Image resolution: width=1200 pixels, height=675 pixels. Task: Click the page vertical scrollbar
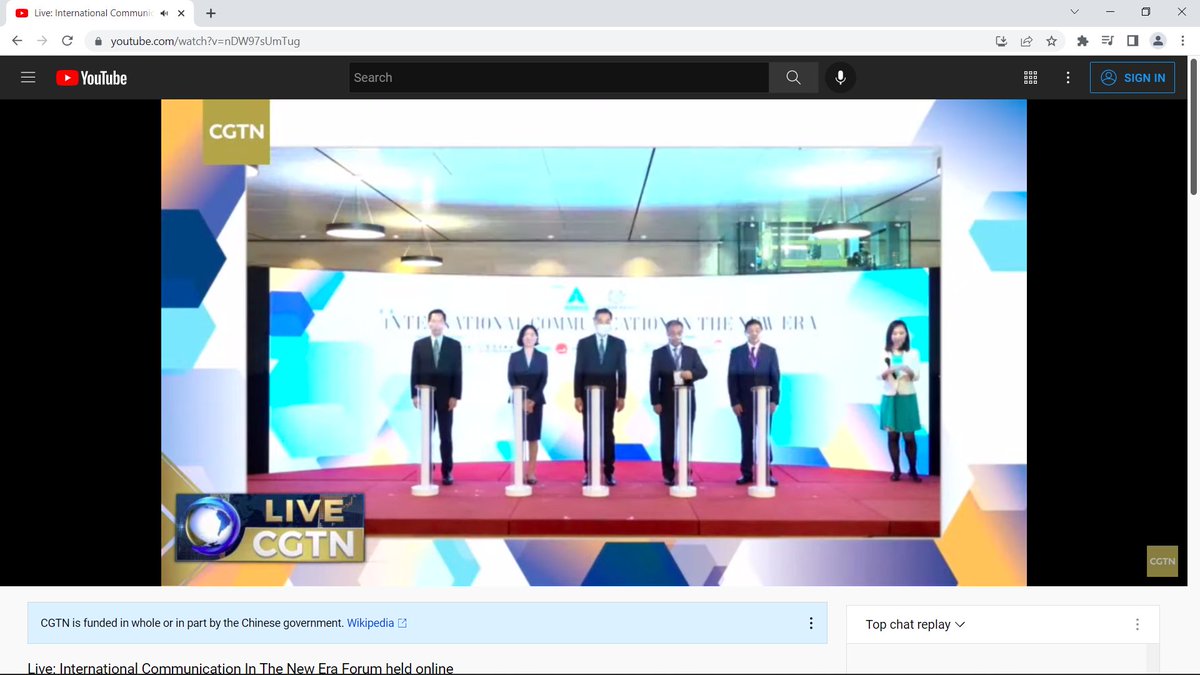click(x=1192, y=128)
